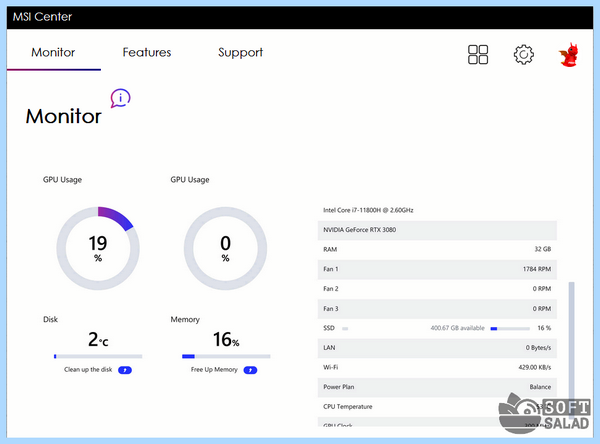Switch to the Support tab
The image size is (600, 444).
240,52
